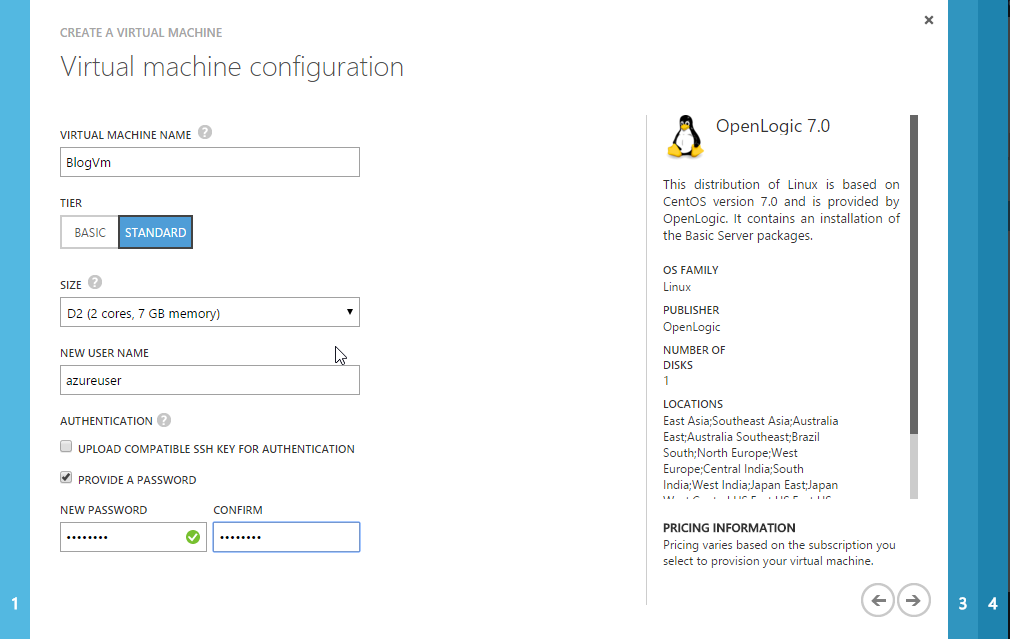The height and width of the screenshot is (639, 1010).
Task: Click the Size help question mark icon
Action: click(x=95, y=283)
